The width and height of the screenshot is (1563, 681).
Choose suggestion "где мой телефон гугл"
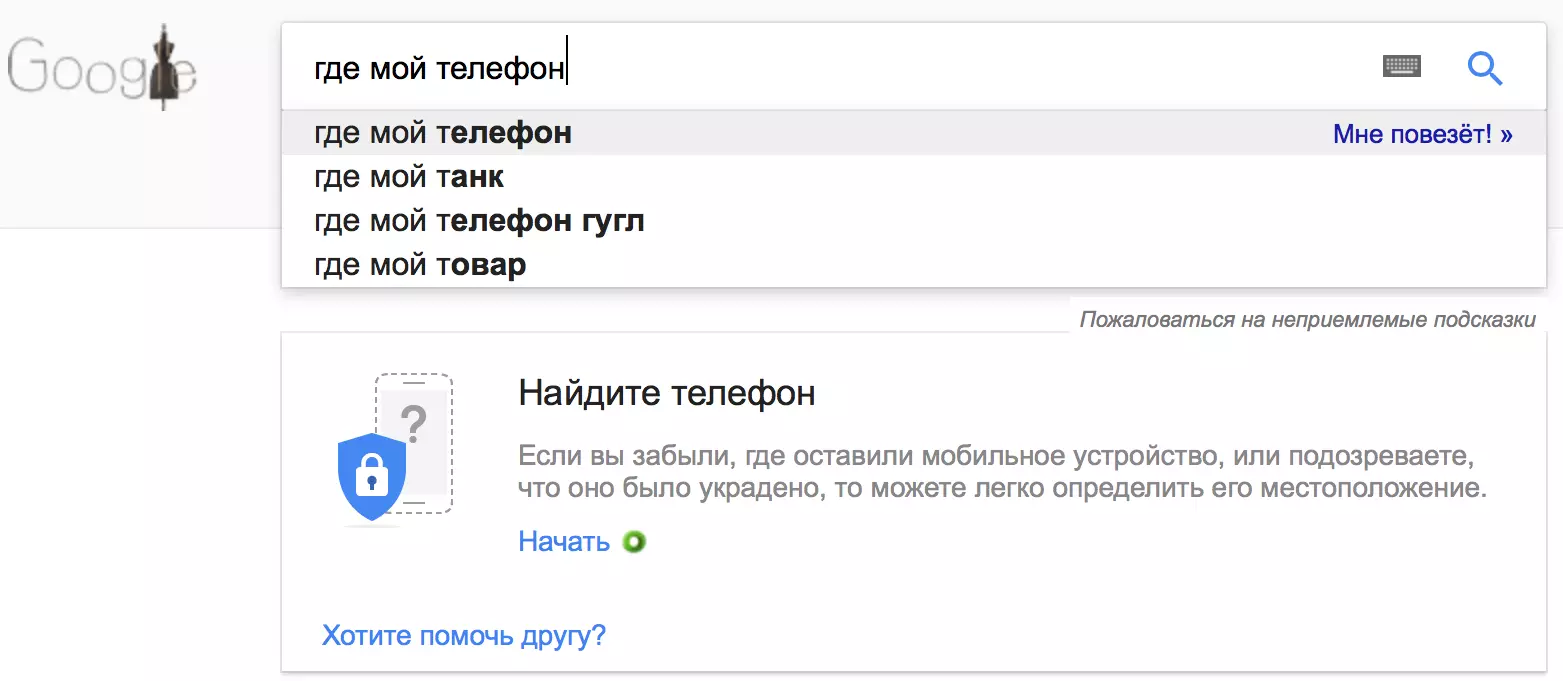[914, 221]
